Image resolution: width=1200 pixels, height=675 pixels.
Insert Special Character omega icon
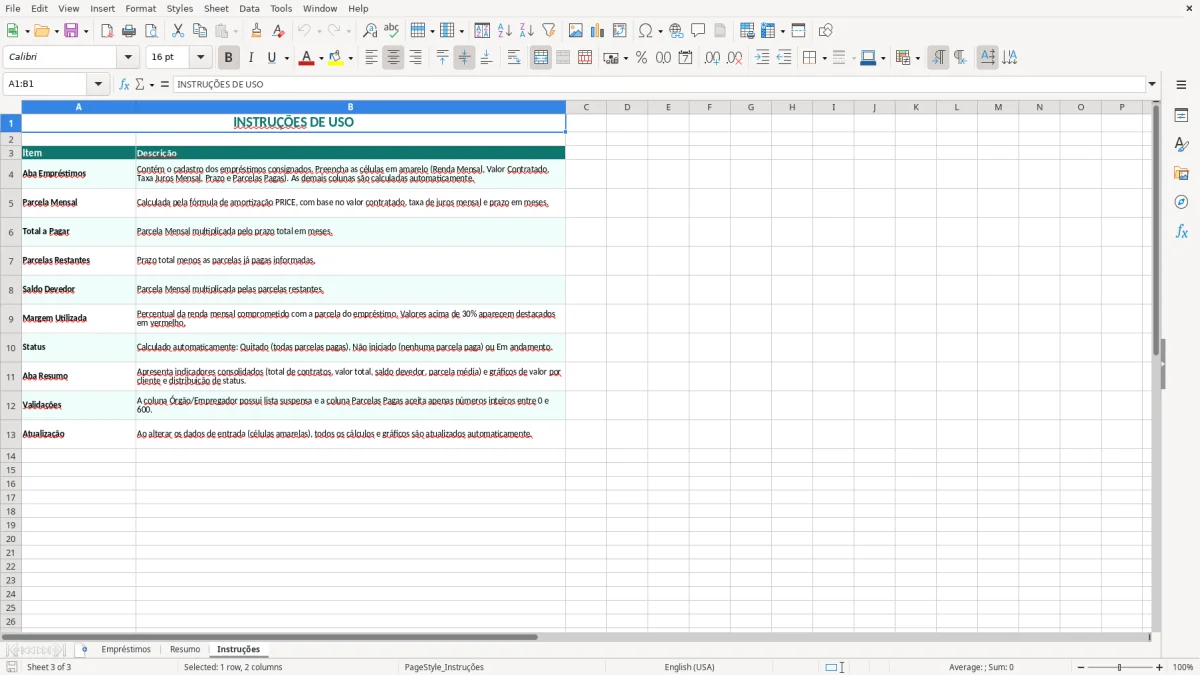pos(645,31)
